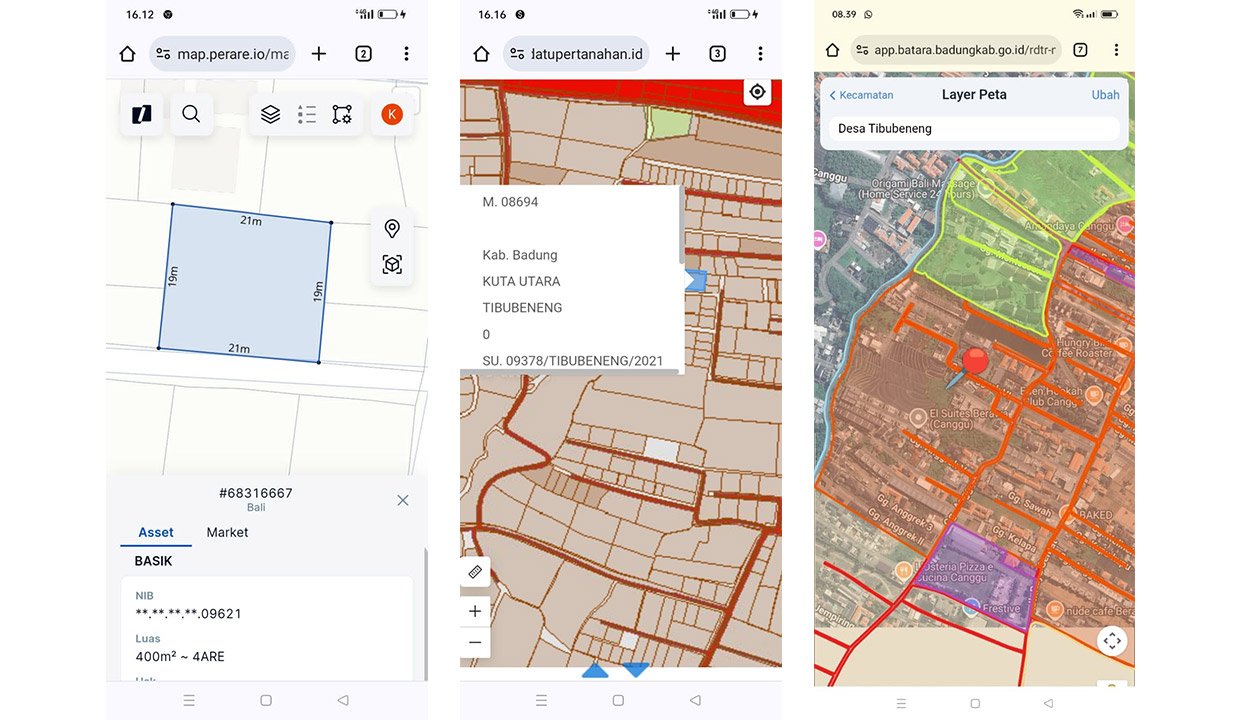Switch to the Market tab

click(x=227, y=532)
